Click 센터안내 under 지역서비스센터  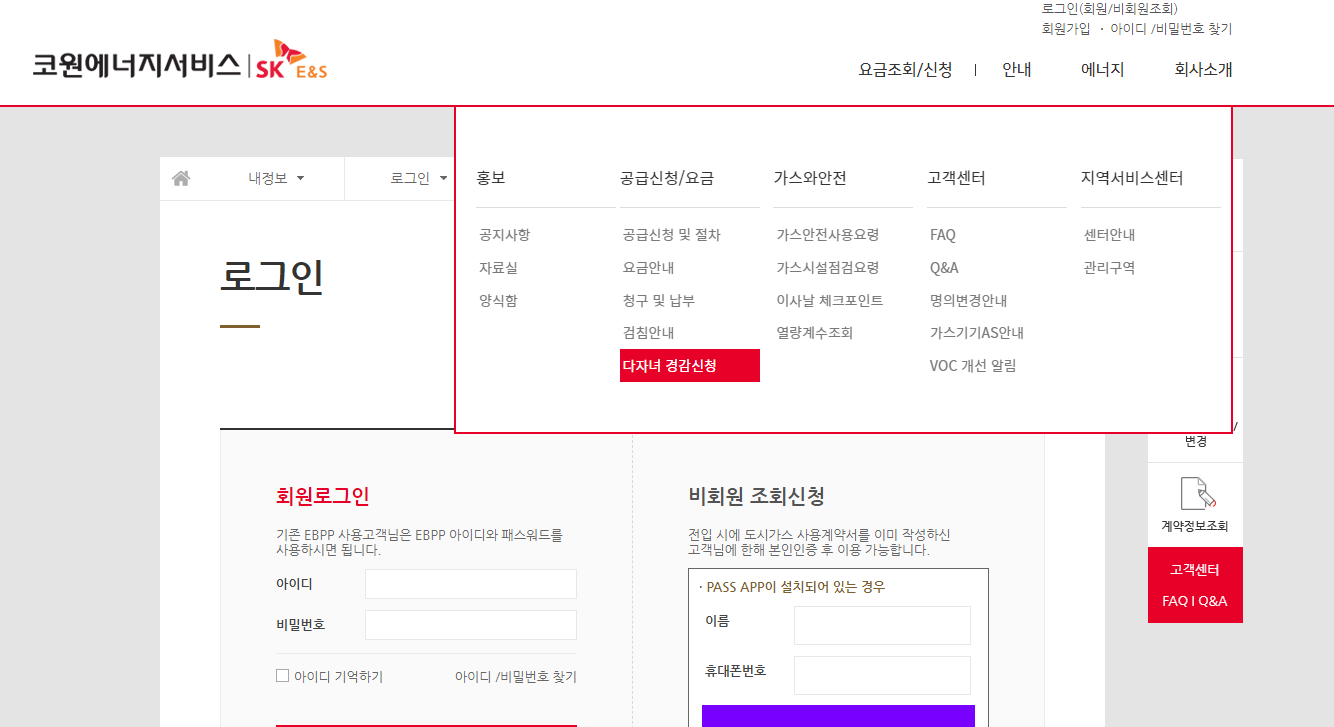point(1107,234)
